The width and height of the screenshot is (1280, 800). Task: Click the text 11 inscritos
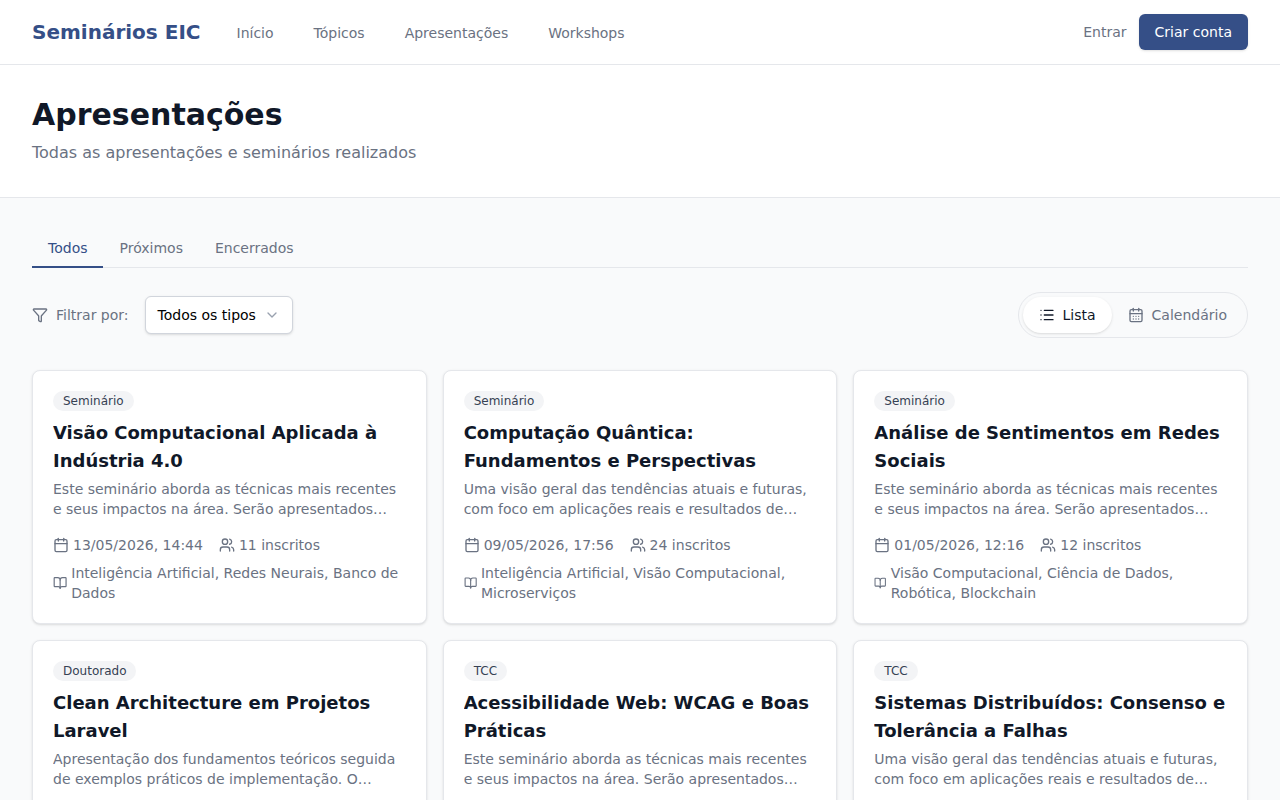click(x=279, y=545)
